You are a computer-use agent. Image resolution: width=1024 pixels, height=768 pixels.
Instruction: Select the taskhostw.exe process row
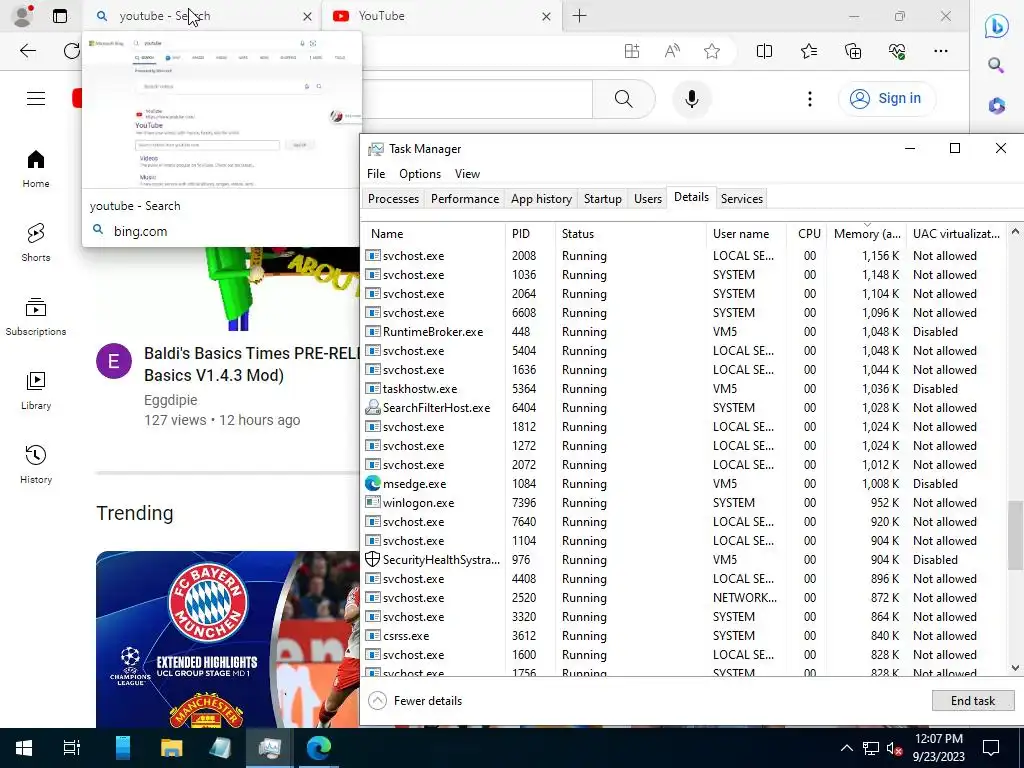pyautogui.click(x=684, y=389)
